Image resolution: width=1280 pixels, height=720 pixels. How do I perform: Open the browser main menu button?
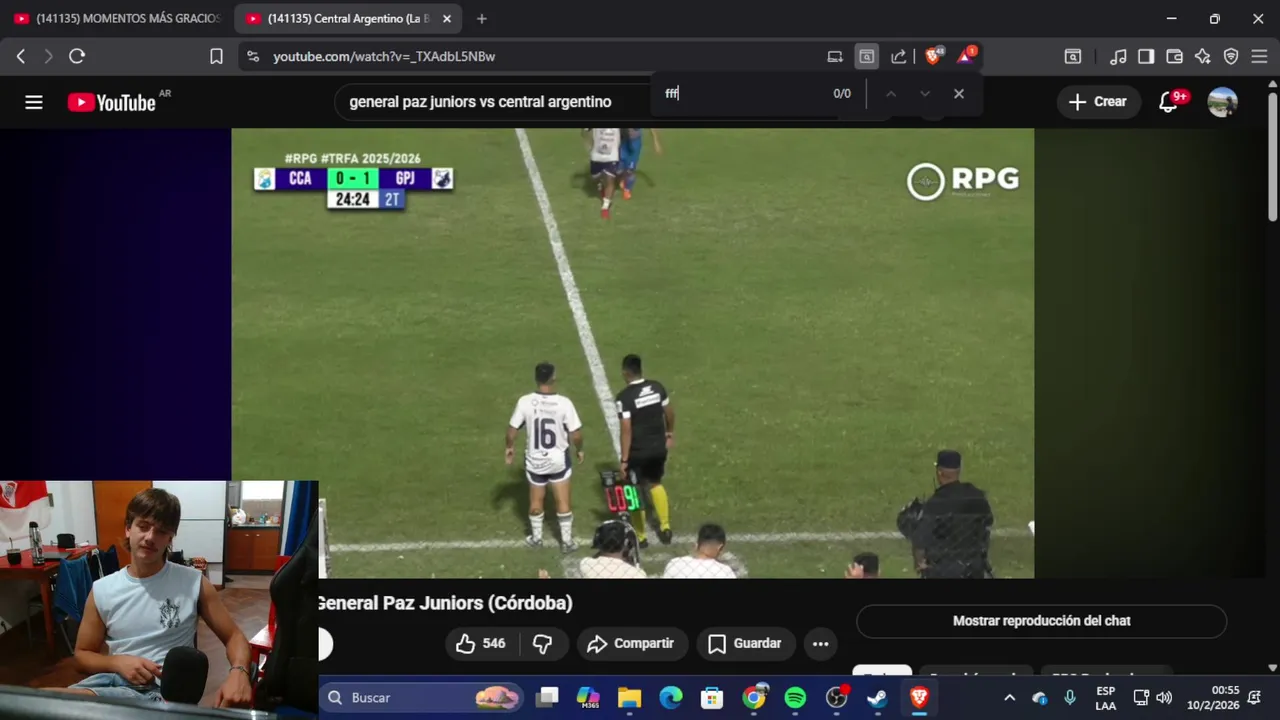click(1259, 57)
